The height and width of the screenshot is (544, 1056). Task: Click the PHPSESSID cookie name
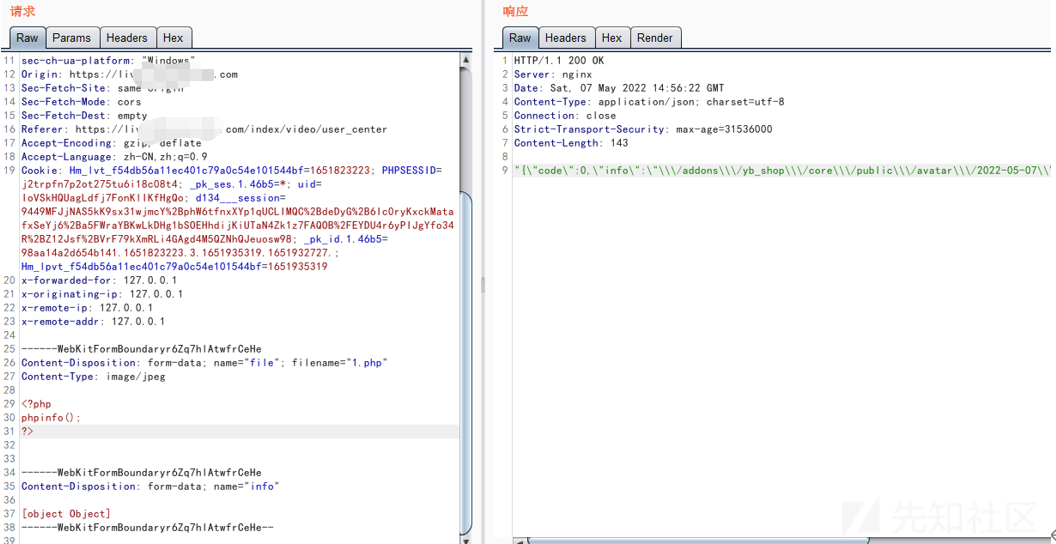[x=409, y=170]
